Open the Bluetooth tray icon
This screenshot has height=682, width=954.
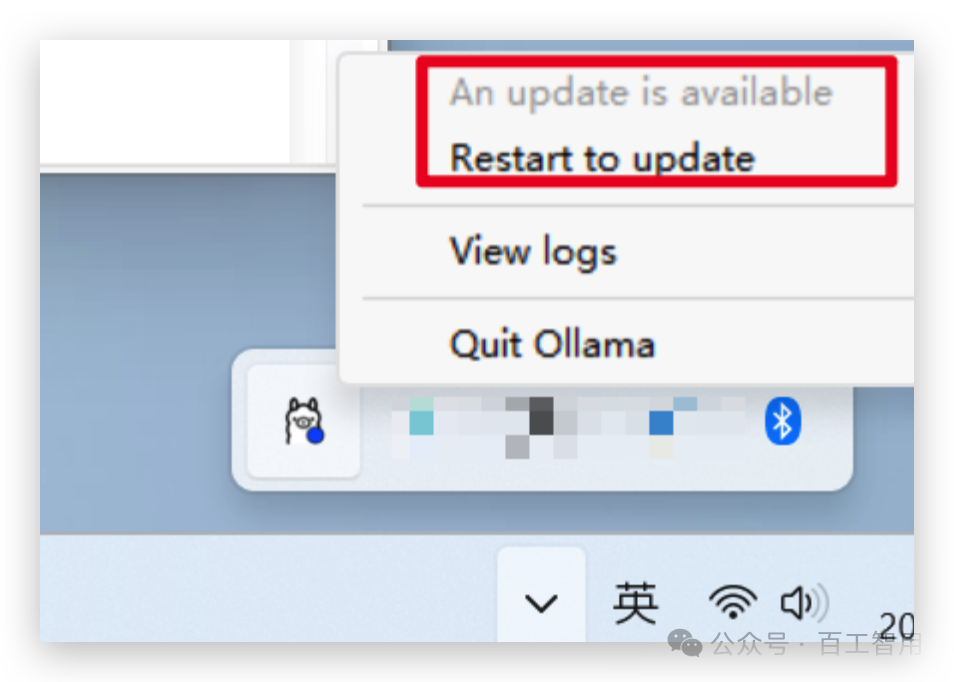click(782, 421)
